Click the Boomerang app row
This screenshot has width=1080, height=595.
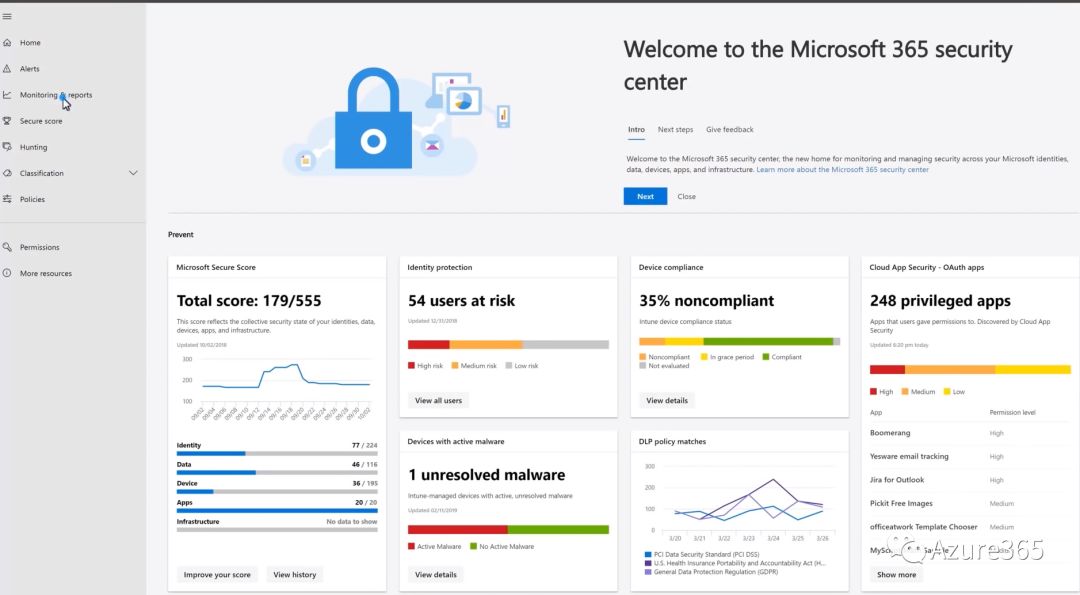pos(890,433)
